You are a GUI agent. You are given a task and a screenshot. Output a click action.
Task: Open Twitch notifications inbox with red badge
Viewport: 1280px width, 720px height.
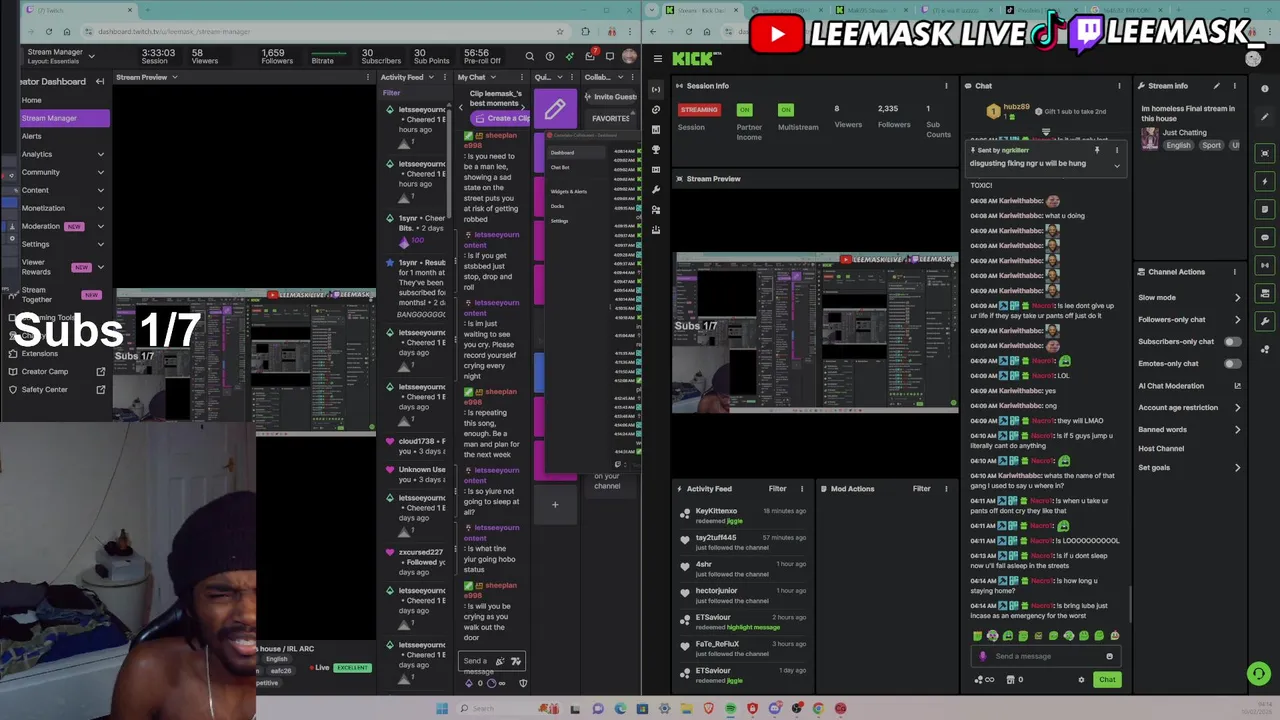point(591,56)
